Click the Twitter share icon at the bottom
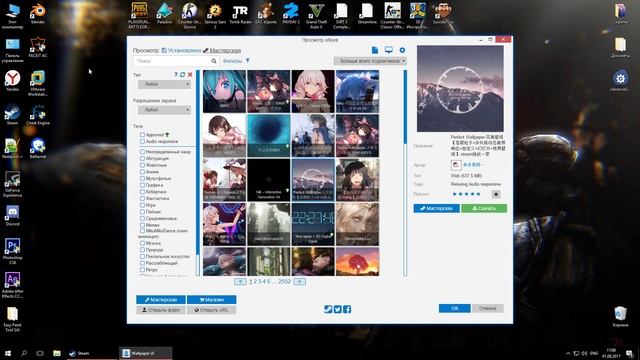The height and width of the screenshot is (360, 640). click(x=338, y=309)
